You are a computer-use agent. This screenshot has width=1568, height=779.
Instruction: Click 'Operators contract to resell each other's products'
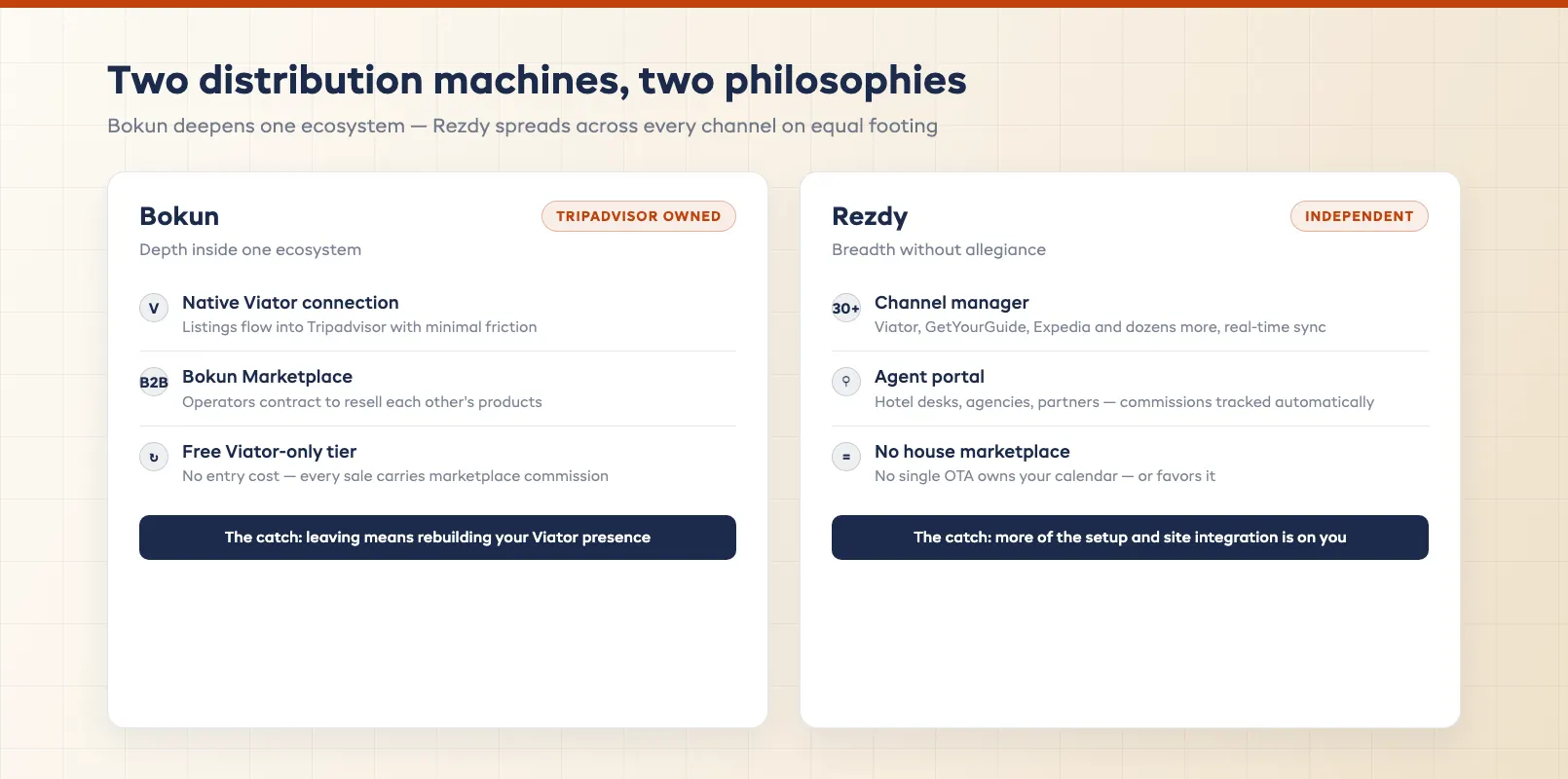[362, 402]
